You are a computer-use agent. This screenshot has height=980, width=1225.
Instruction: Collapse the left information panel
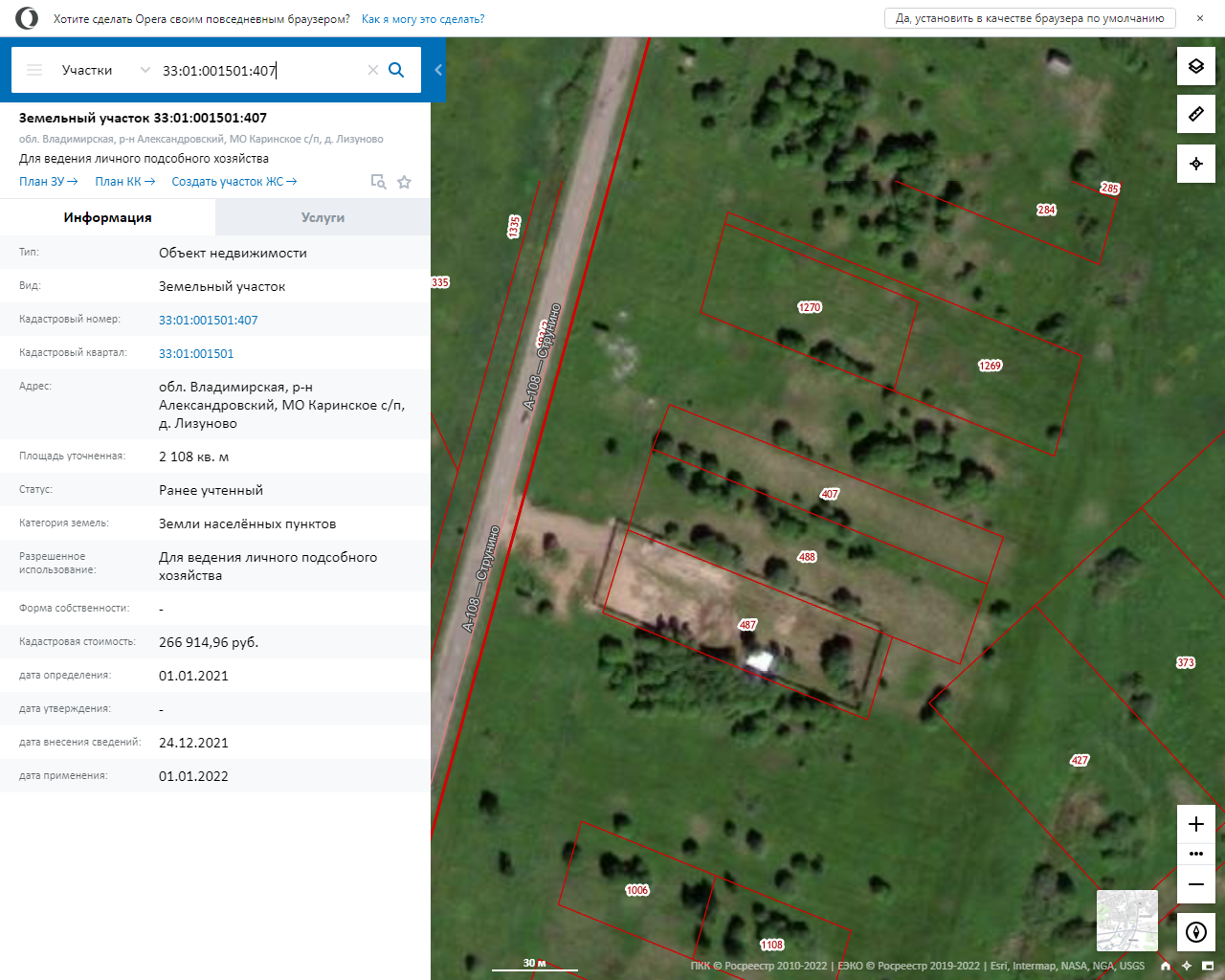[x=438, y=70]
